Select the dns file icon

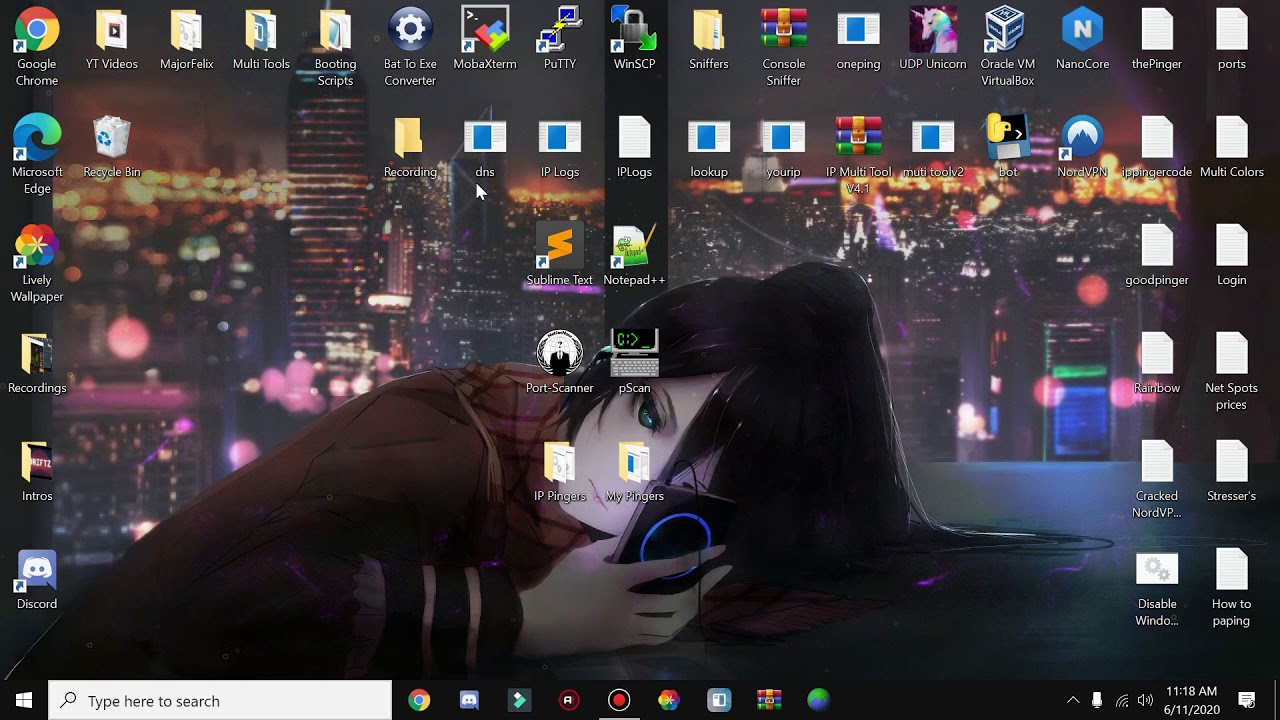point(485,138)
